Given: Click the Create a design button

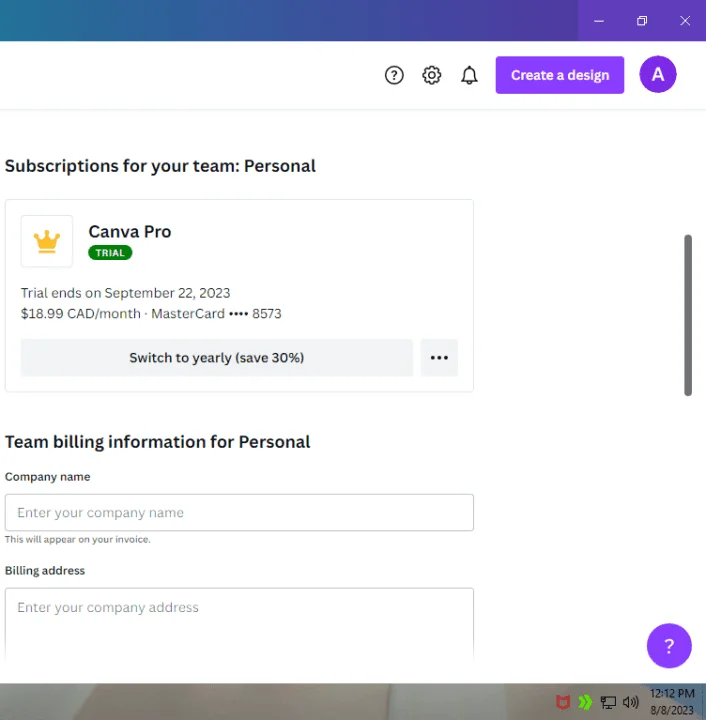Looking at the screenshot, I should coord(560,75).
